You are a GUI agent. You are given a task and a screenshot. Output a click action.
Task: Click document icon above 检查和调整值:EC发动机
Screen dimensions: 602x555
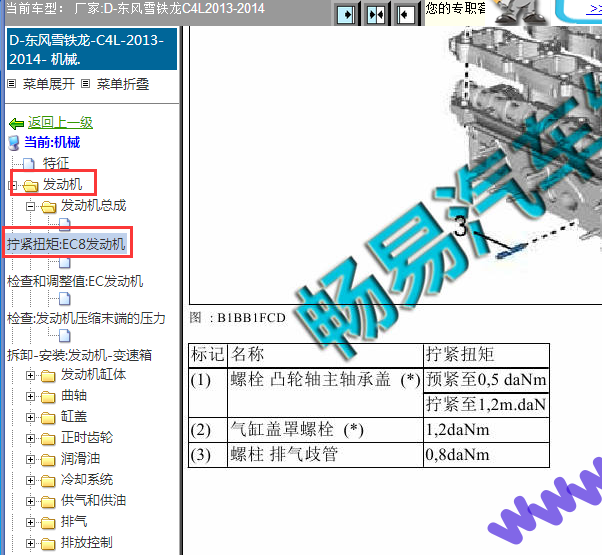click(x=65, y=262)
